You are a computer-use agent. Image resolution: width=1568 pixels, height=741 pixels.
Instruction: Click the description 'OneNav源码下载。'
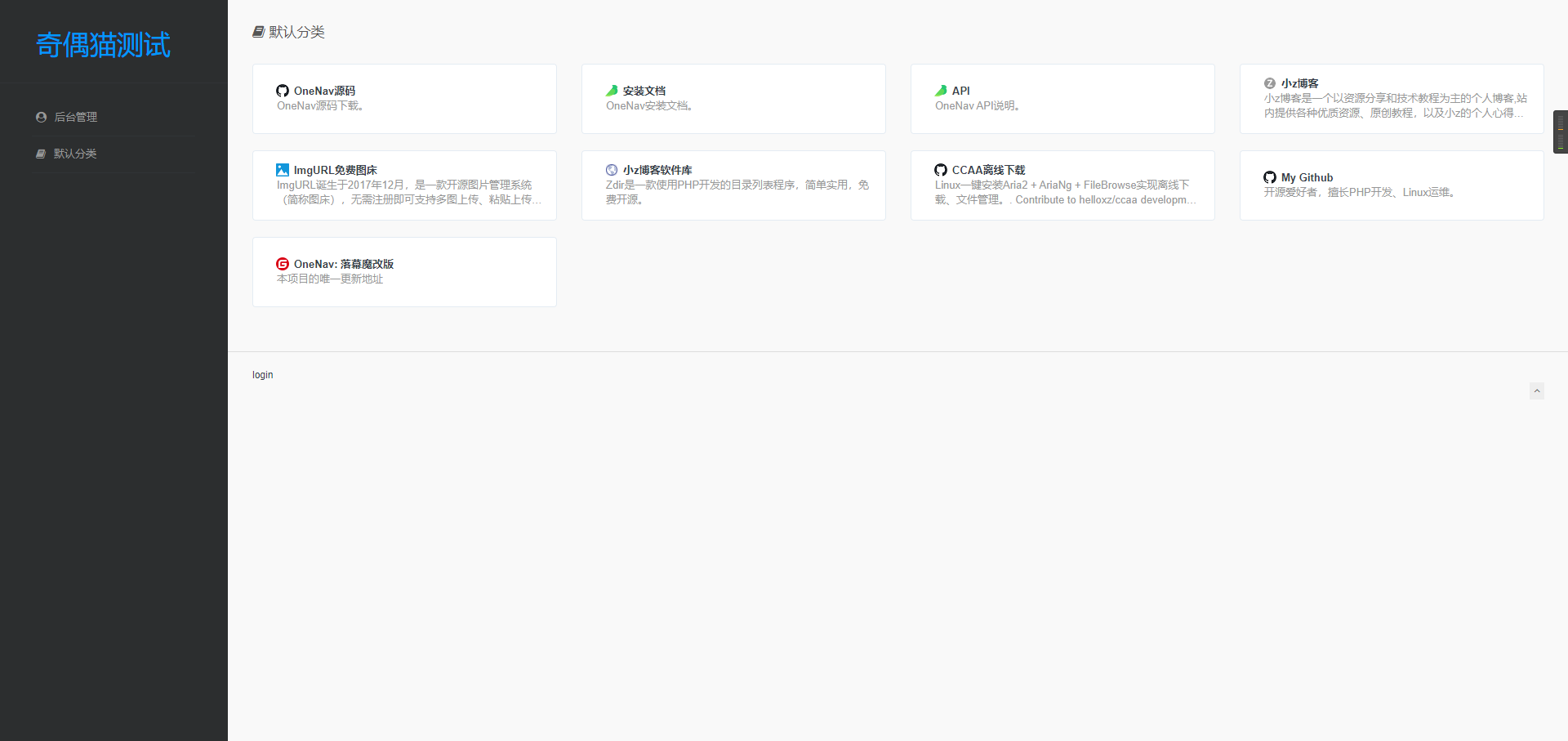point(320,105)
